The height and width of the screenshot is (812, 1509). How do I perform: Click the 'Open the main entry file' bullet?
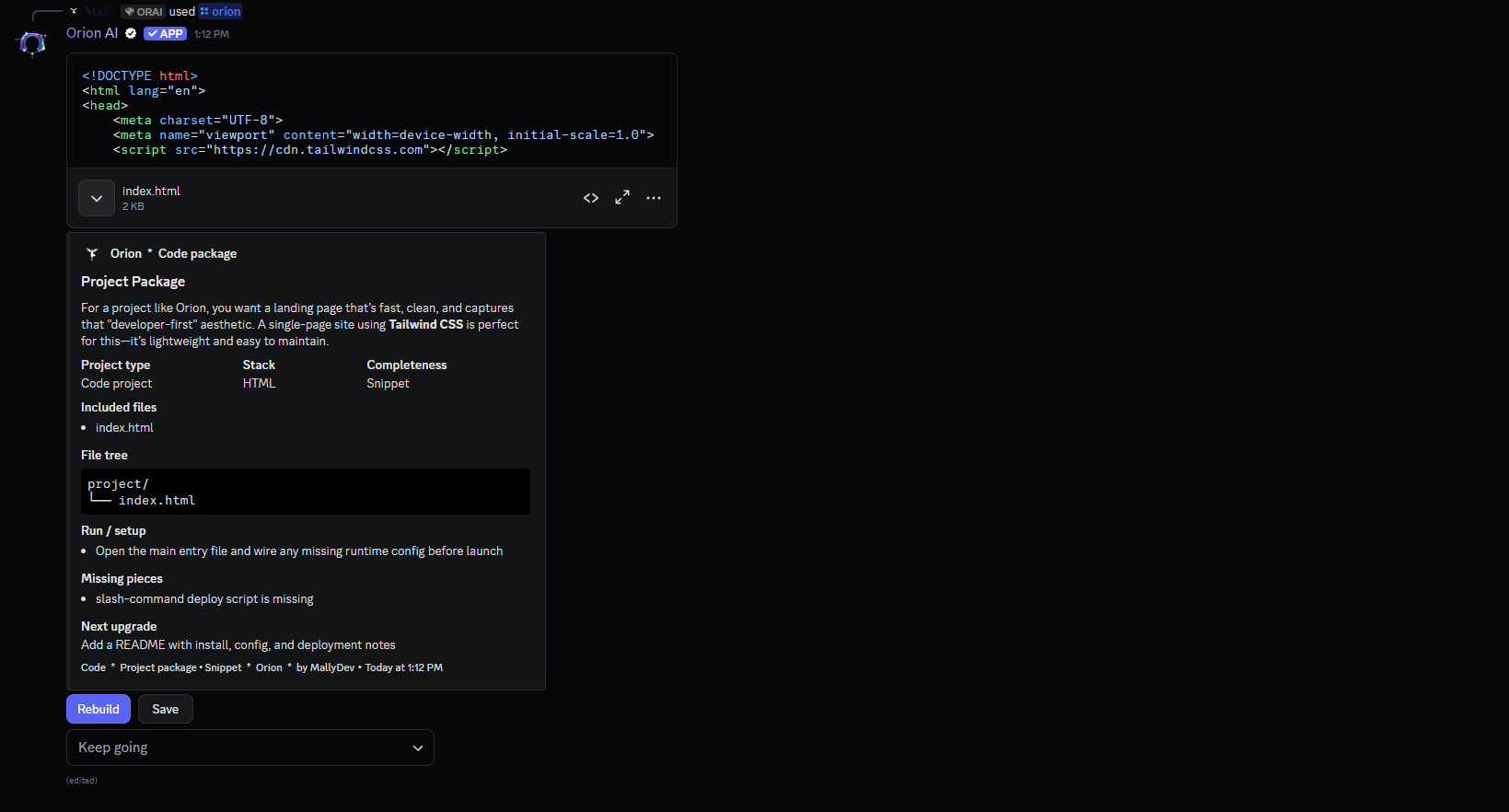click(x=299, y=551)
